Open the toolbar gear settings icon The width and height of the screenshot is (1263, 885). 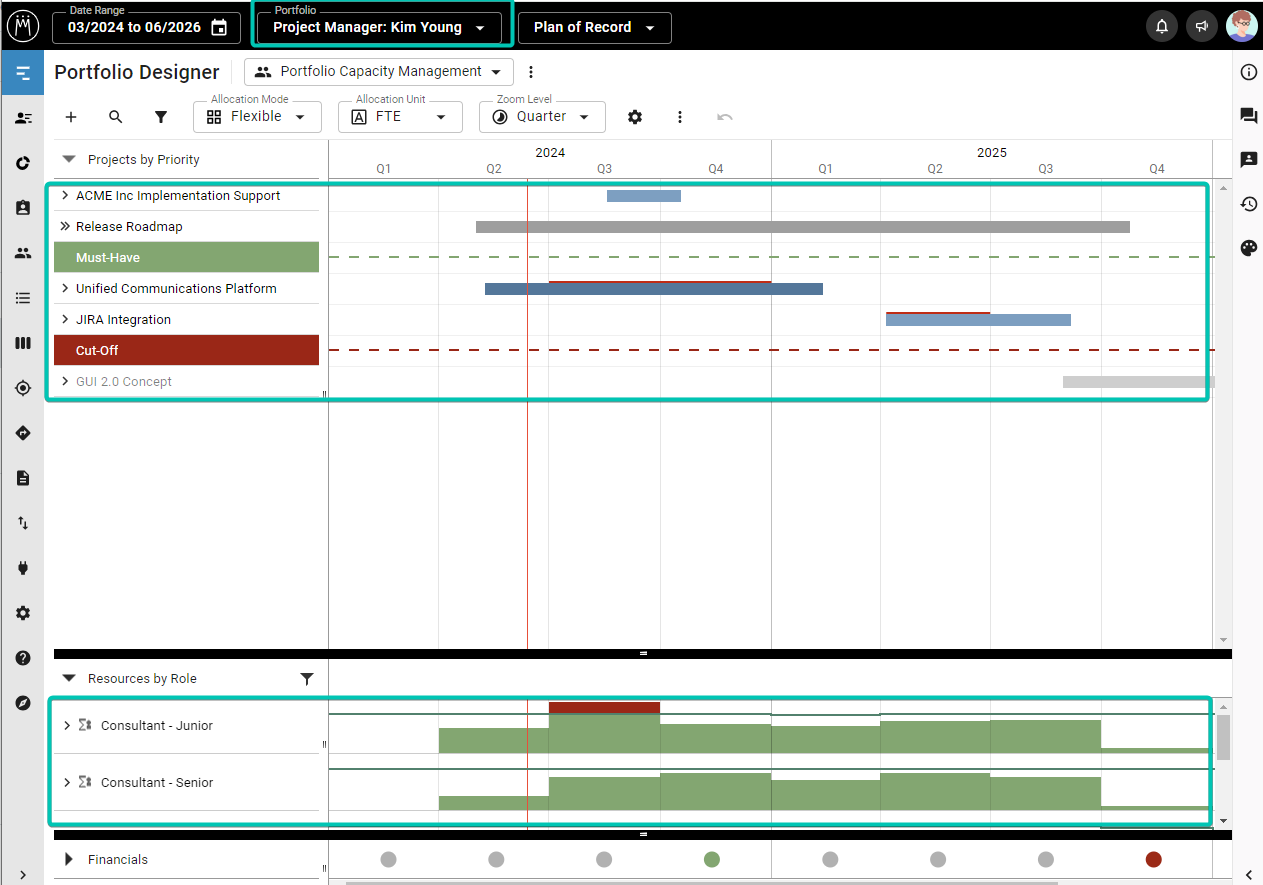pos(635,117)
